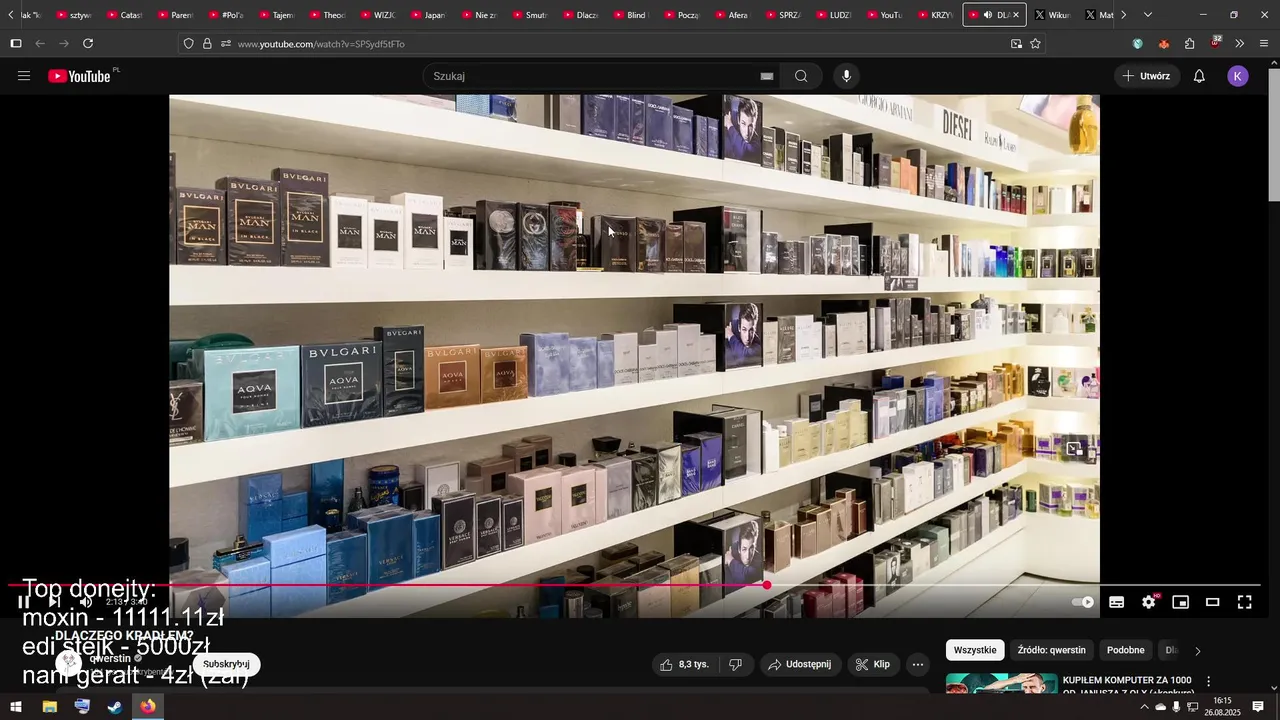Toggle subtitles in the video player
This screenshot has height=720, width=1280.
1117,602
